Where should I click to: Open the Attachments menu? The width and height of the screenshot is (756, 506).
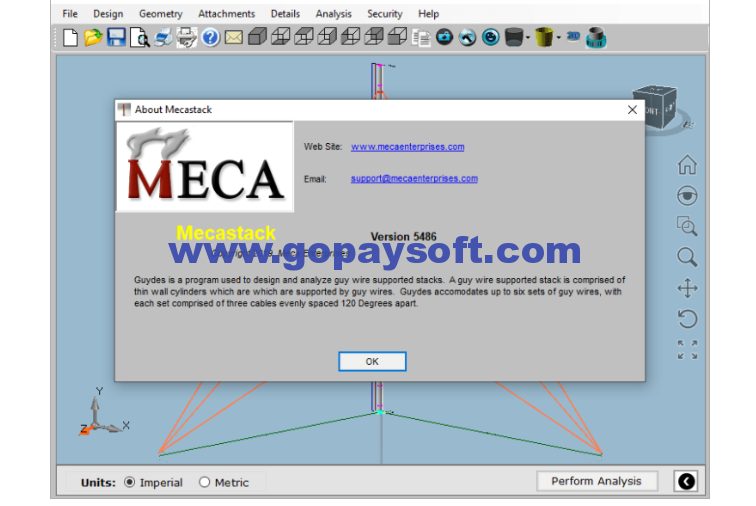[x=227, y=14]
